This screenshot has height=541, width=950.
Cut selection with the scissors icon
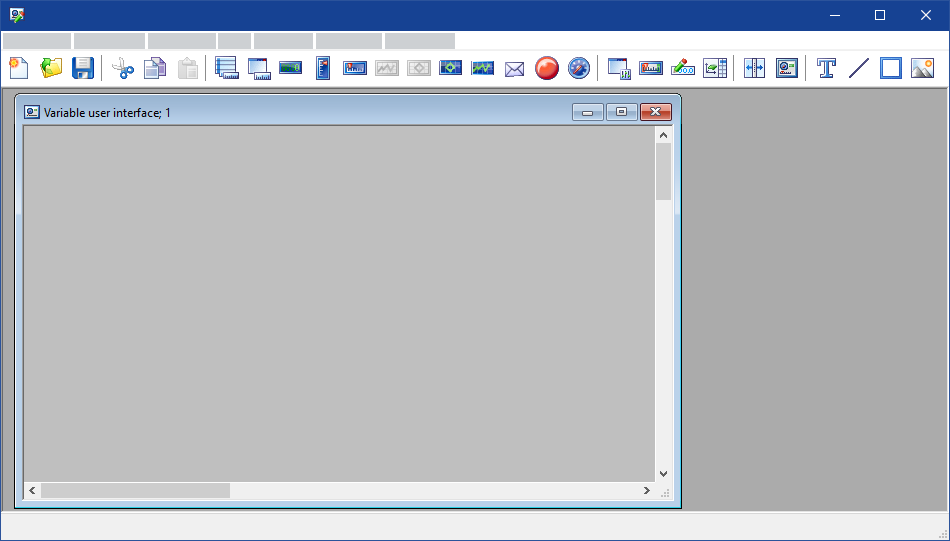coord(122,68)
